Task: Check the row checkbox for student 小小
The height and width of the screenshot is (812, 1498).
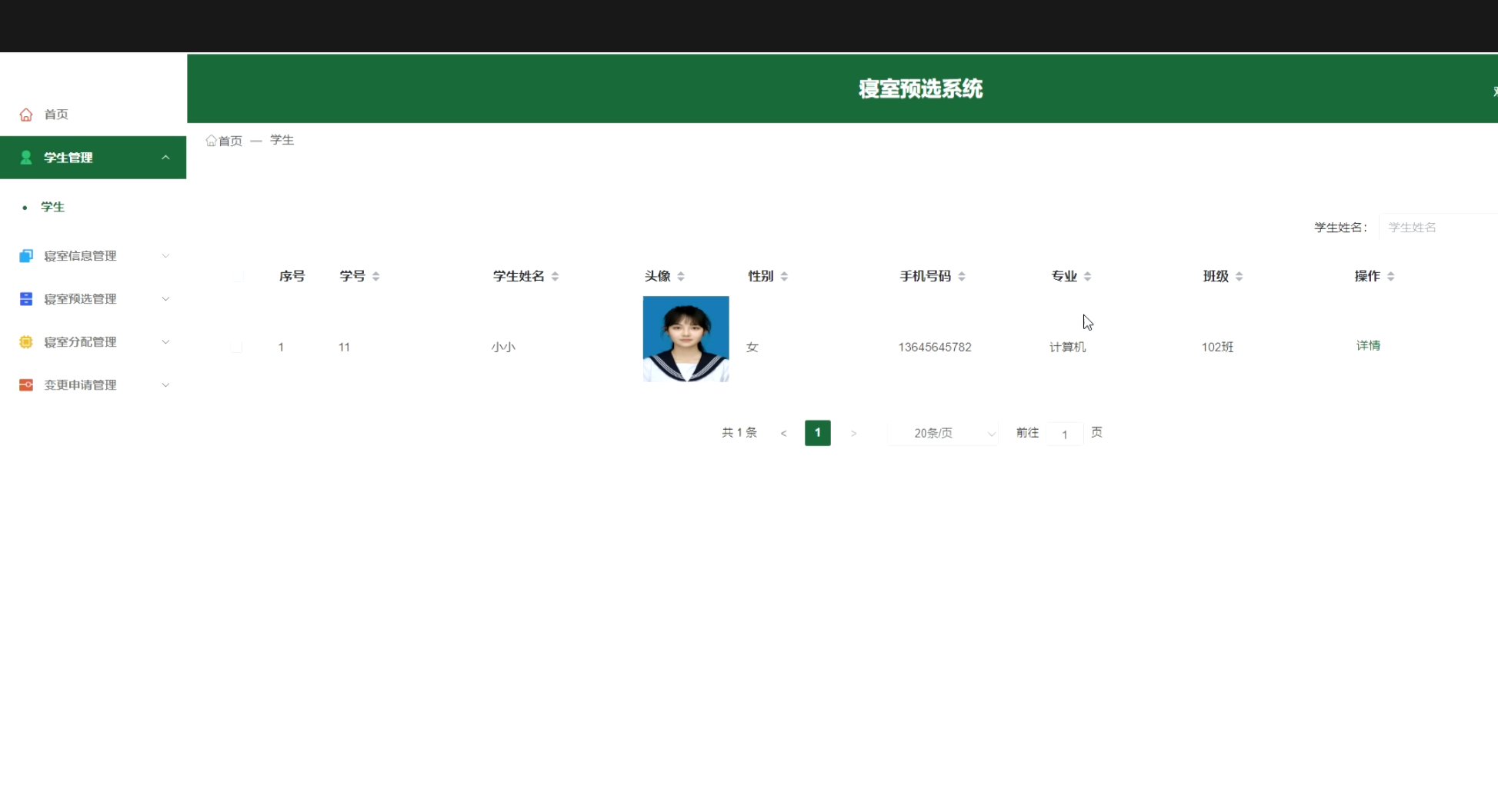Action: pos(237,347)
